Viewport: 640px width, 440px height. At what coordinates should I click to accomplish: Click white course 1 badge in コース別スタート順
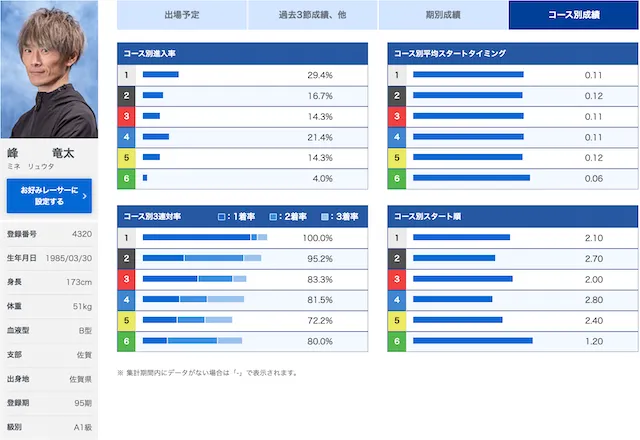tap(397, 238)
